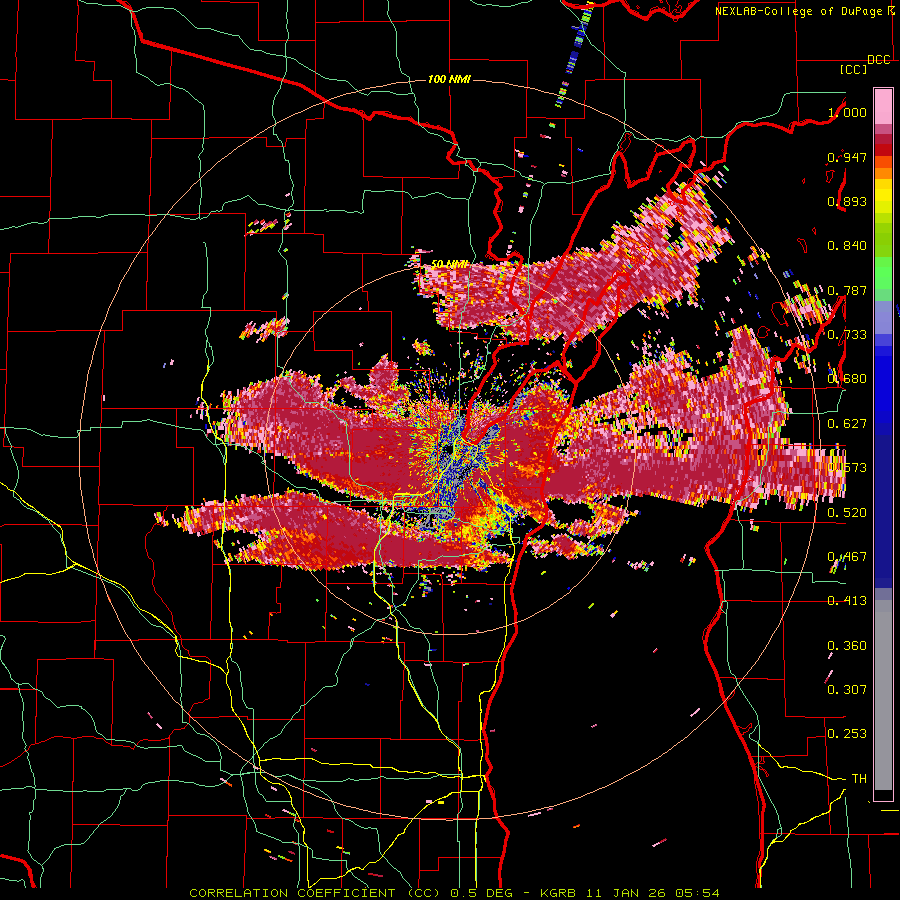The width and height of the screenshot is (900, 900).
Task: Select the 0.627 scale value
Action: [x=847, y=424]
